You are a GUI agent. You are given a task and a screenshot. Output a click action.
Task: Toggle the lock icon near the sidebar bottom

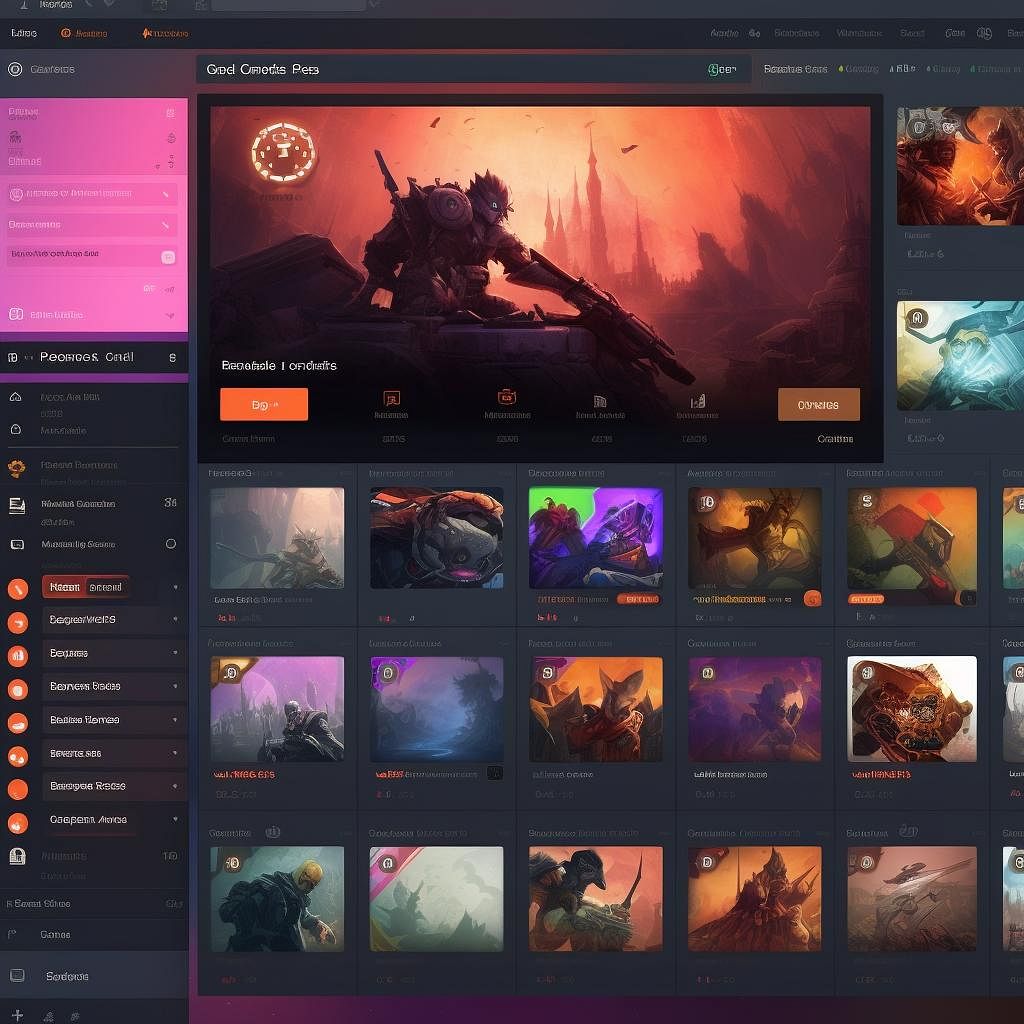pyautogui.click(x=17, y=857)
